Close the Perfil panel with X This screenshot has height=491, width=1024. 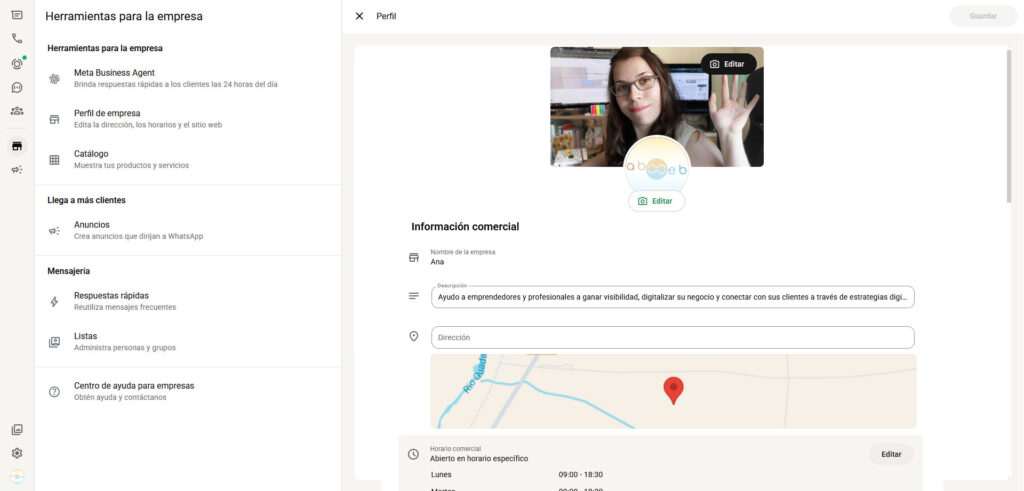click(359, 16)
